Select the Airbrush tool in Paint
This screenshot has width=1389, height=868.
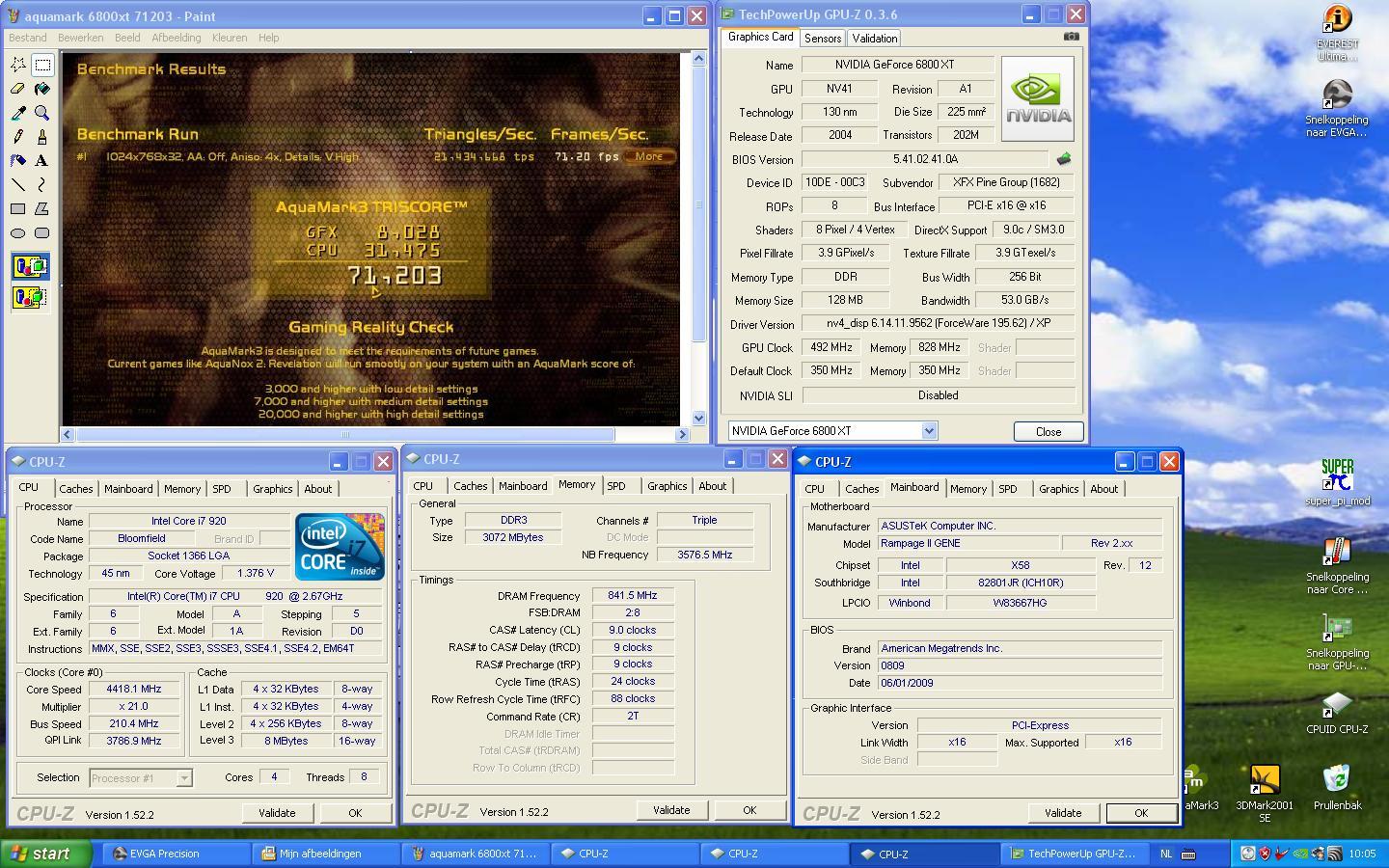tap(18, 161)
